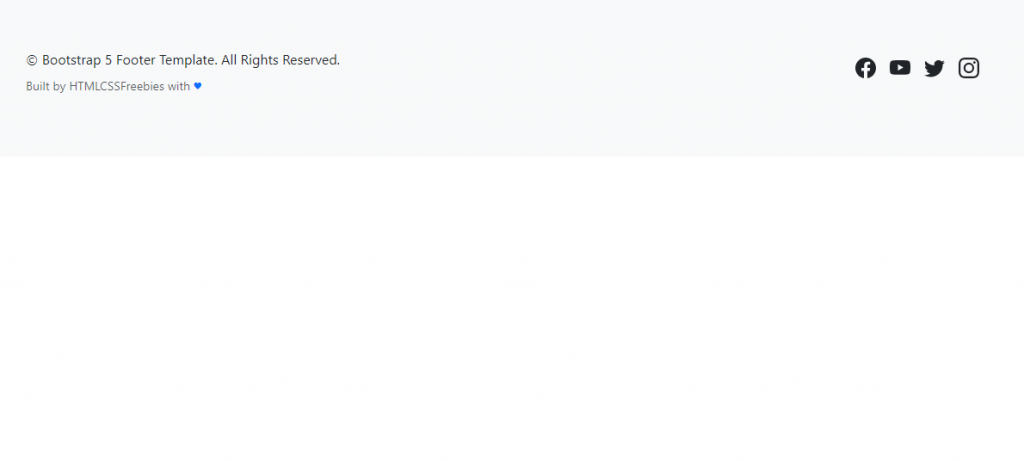Click the 'Built by' text
1024x461 pixels.
46,86
